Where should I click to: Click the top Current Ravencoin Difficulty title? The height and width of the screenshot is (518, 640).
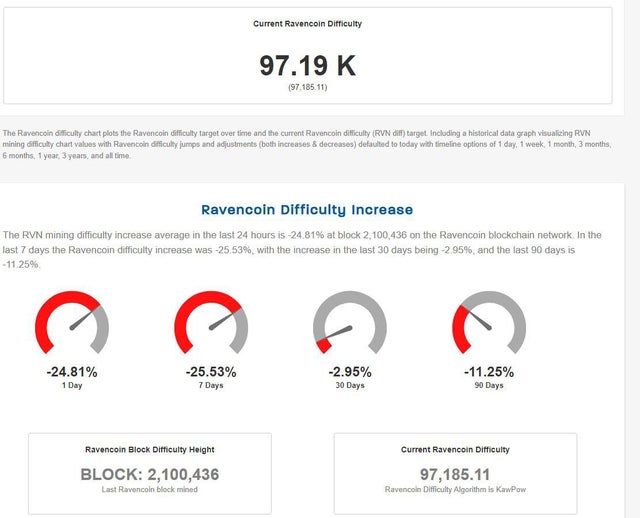307,23
